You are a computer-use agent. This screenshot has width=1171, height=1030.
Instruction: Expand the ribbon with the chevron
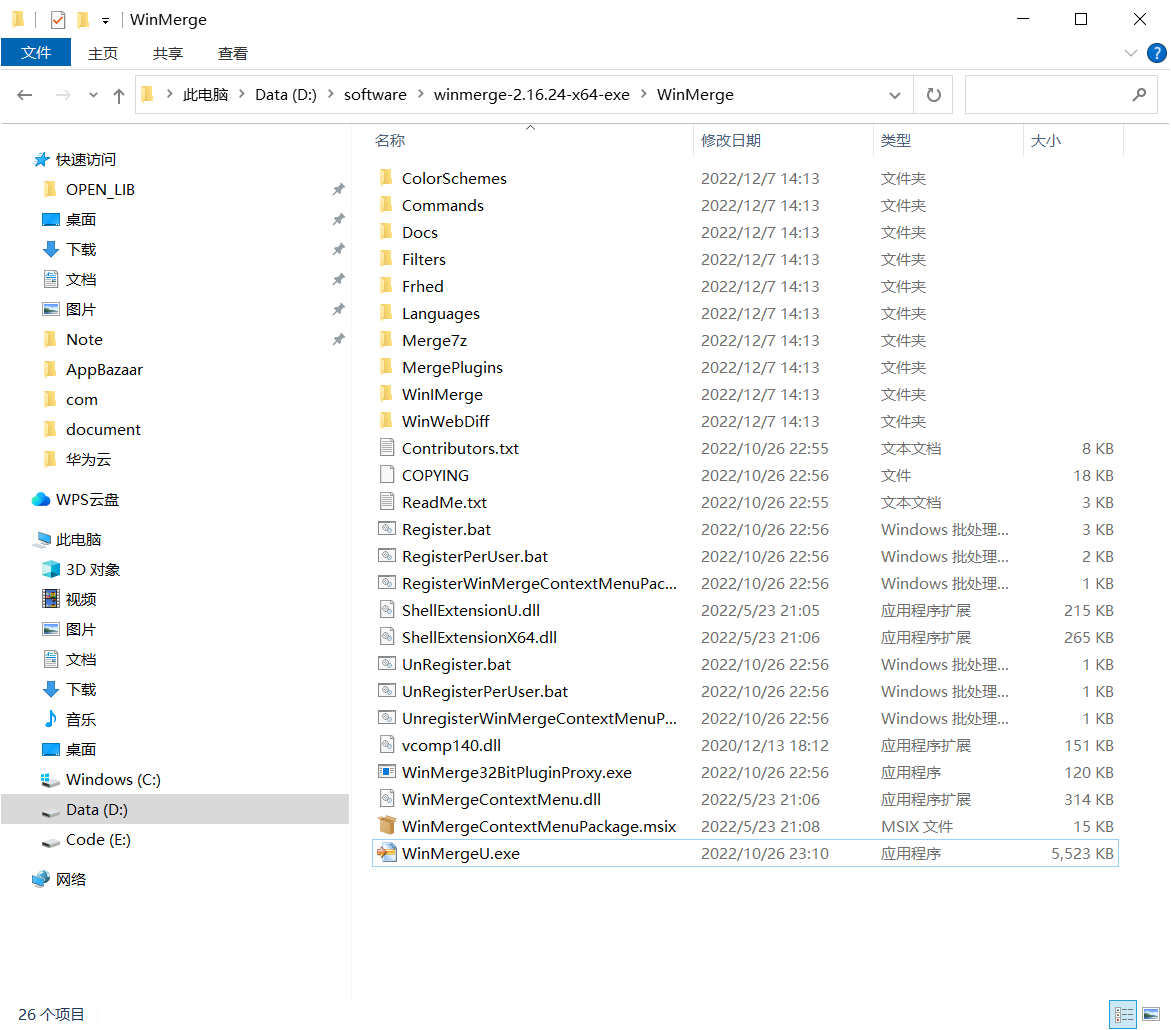1131,53
